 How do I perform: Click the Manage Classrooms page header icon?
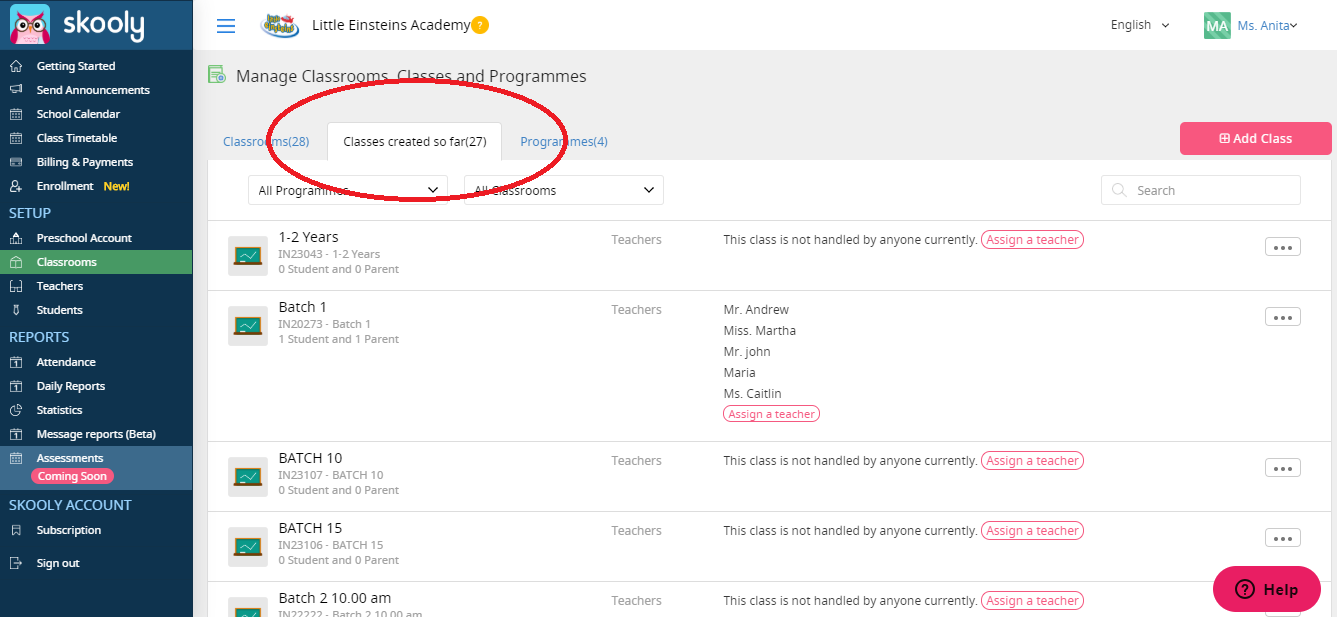coord(216,75)
